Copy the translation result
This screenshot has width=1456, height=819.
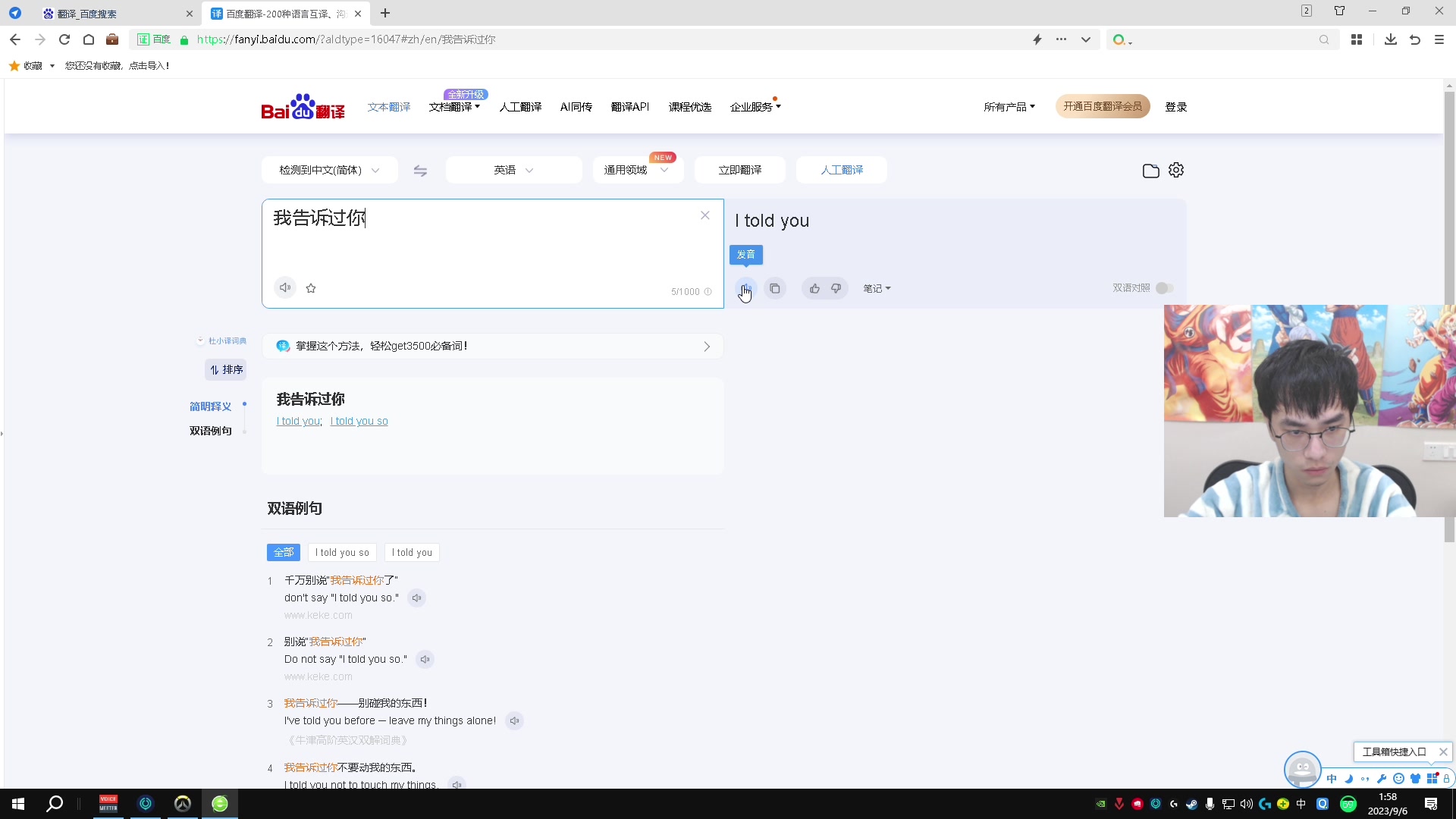[x=774, y=288]
